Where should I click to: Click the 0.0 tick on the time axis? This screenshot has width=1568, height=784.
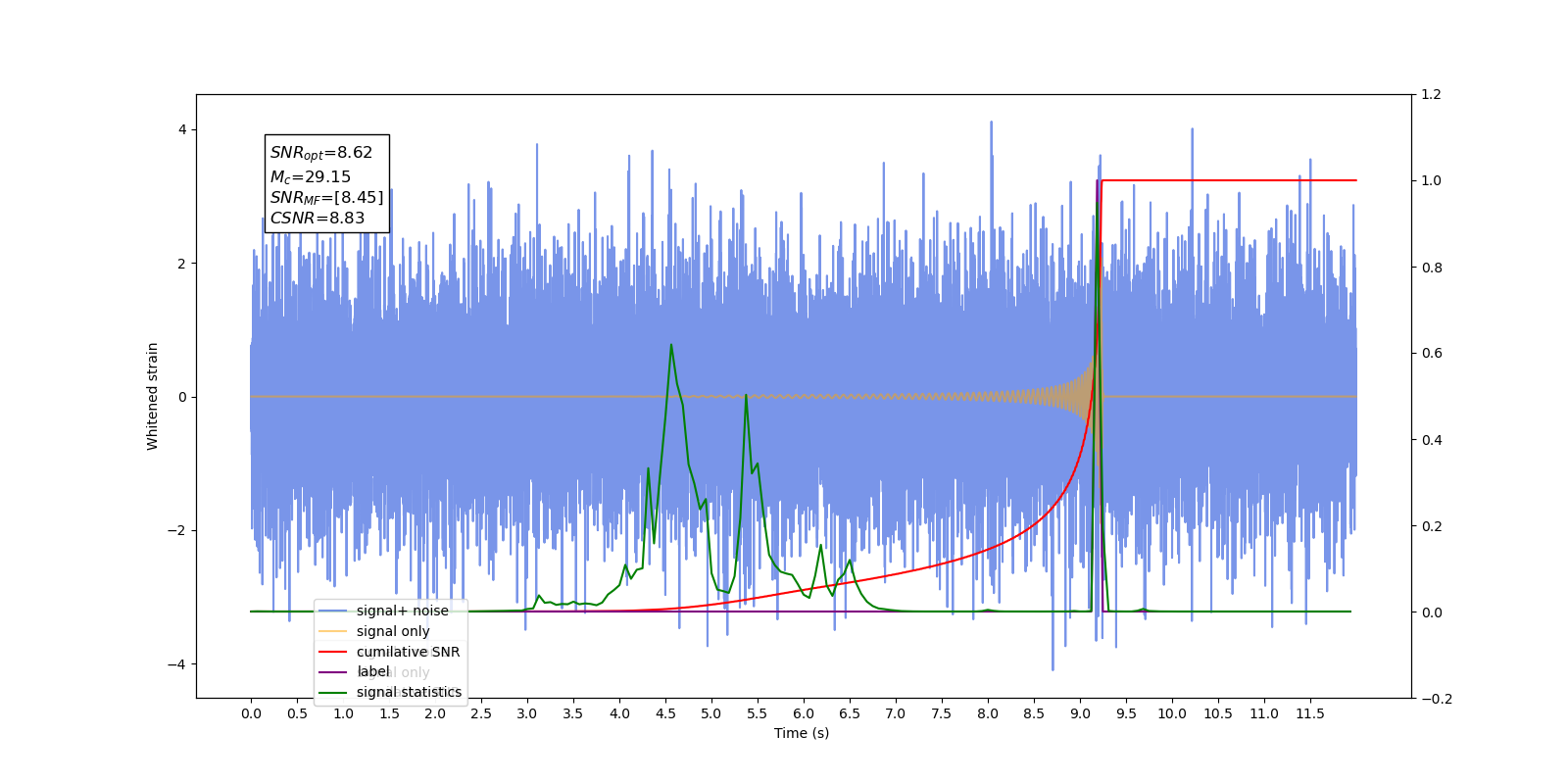(251, 713)
